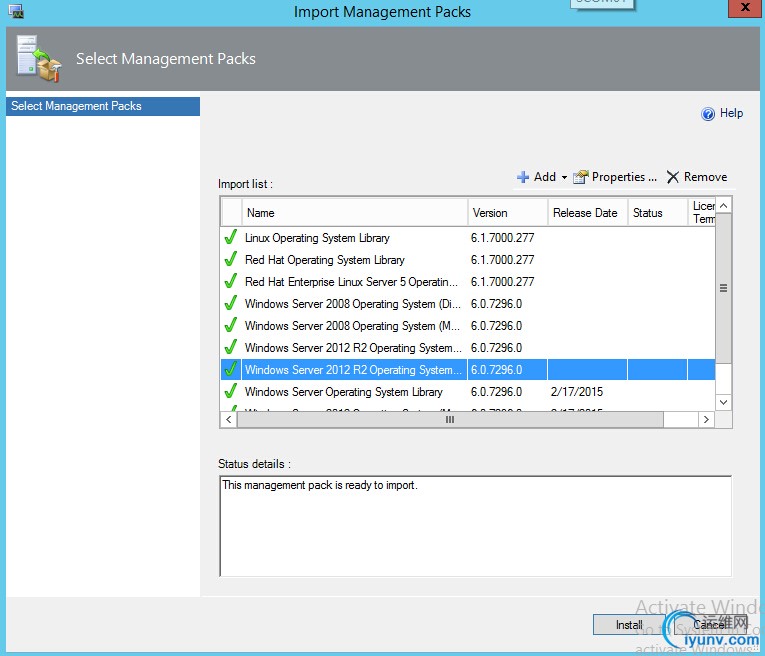Image resolution: width=765 pixels, height=656 pixels.
Task: Sort list by Release Date column header
Action: [x=587, y=213]
